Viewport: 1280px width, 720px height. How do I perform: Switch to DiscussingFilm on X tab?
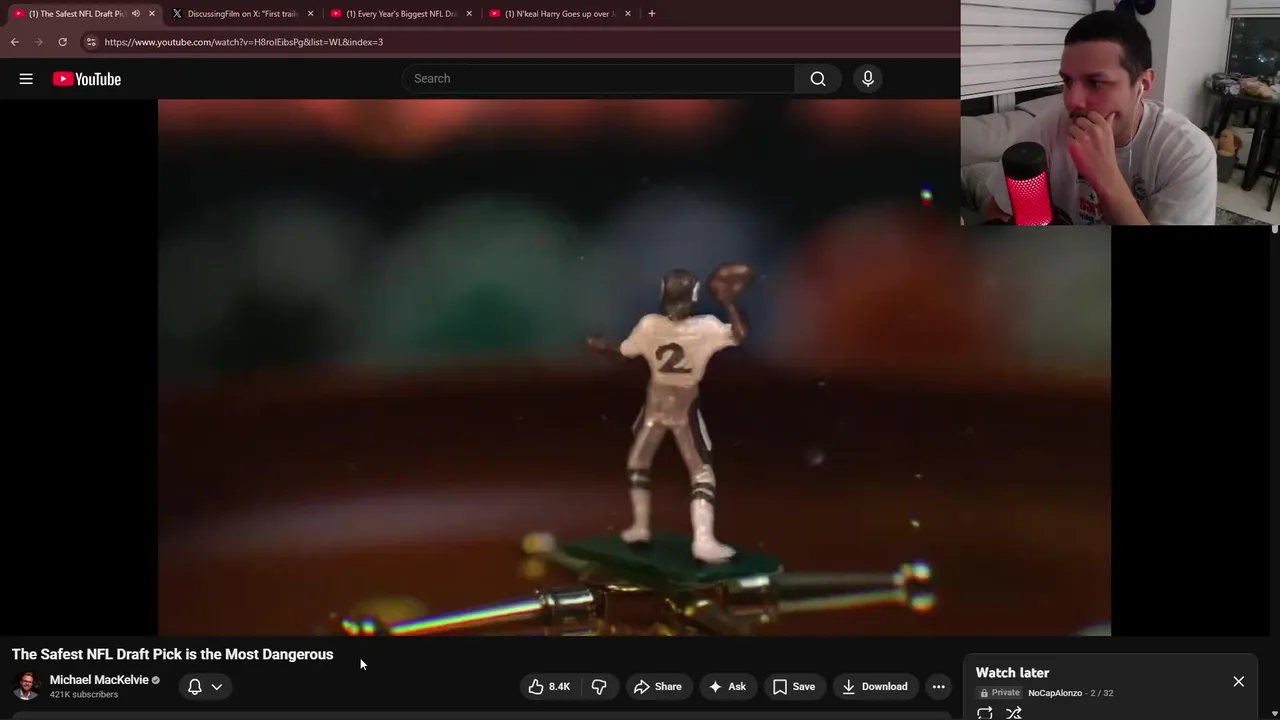(x=241, y=14)
